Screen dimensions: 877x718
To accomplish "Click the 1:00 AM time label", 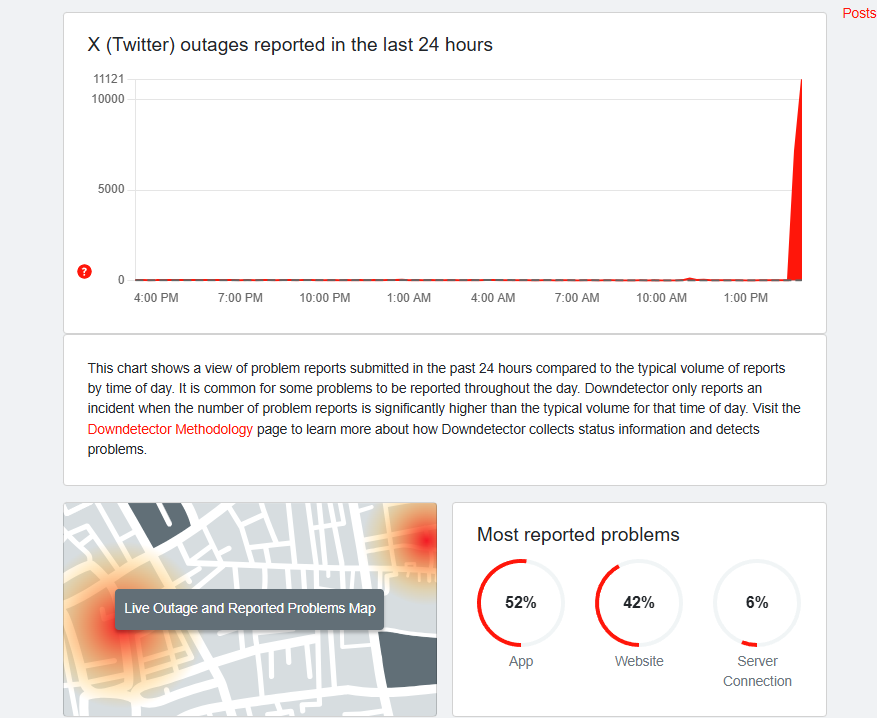I will [x=409, y=298].
